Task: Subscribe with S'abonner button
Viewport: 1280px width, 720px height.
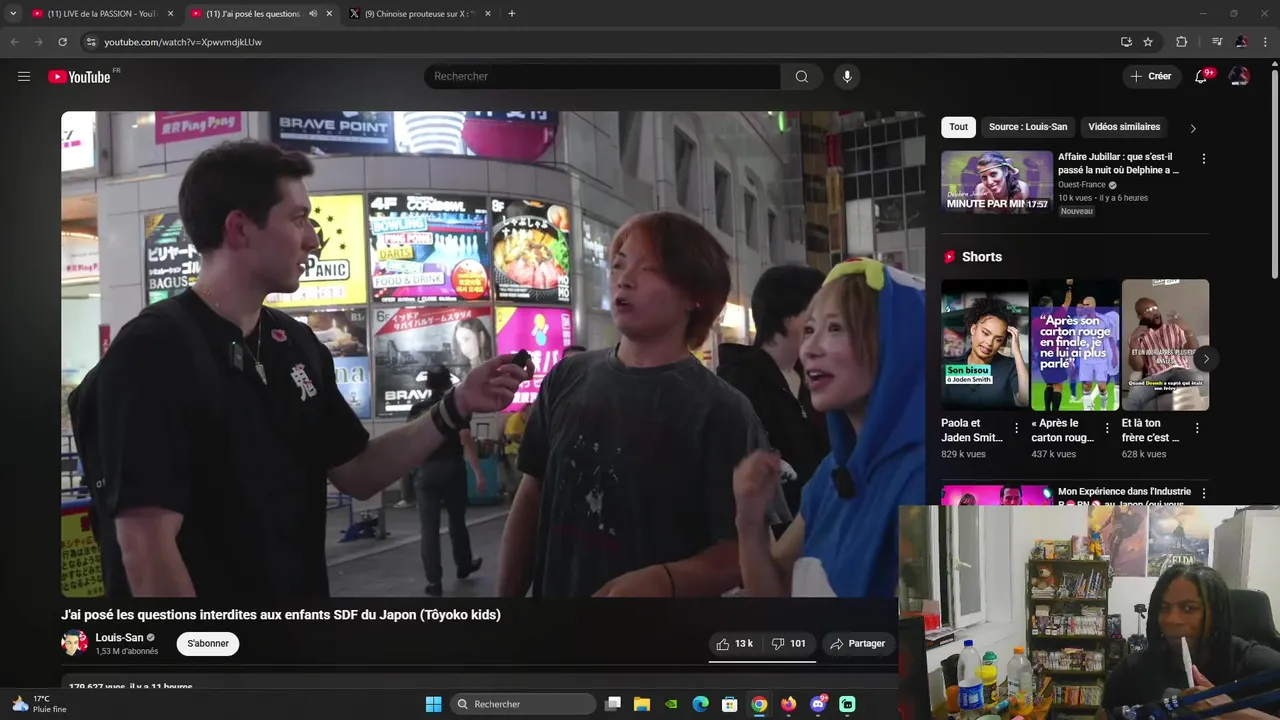Action: (x=208, y=643)
